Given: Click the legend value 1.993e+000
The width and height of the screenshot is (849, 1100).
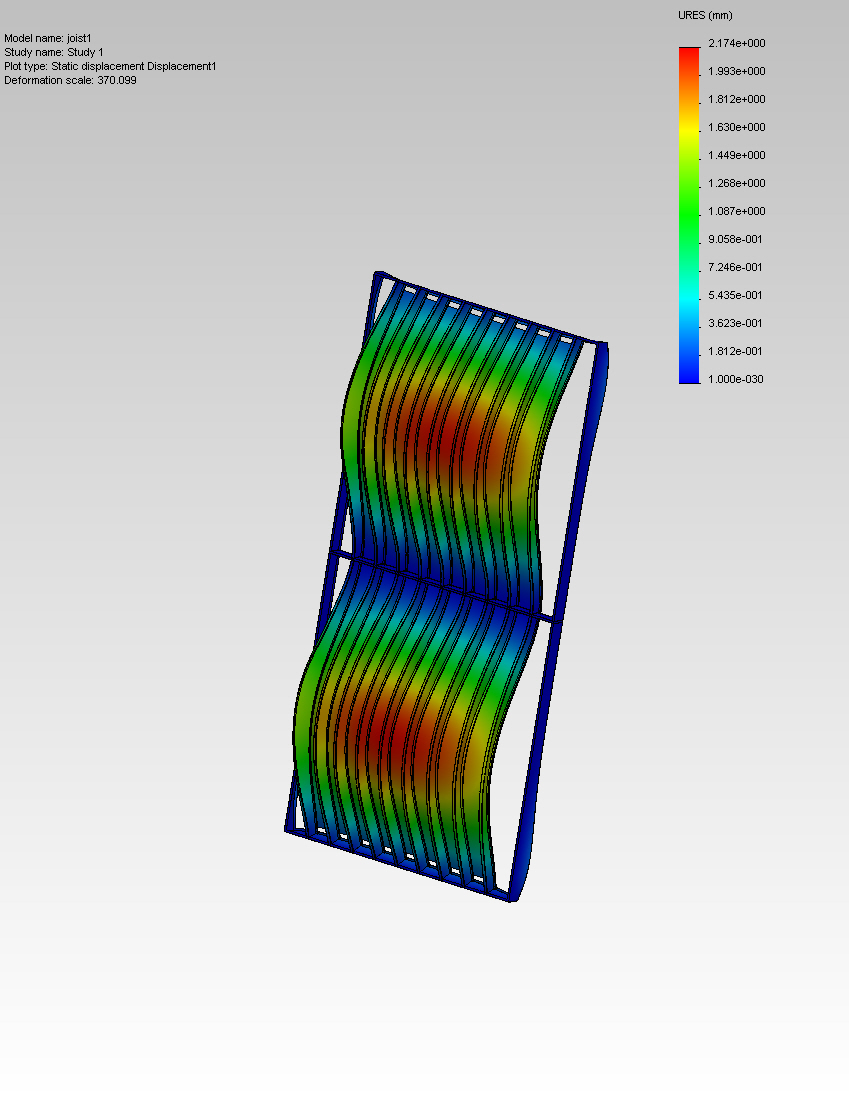Looking at the screenshot, I should click(x=737, y=72).
